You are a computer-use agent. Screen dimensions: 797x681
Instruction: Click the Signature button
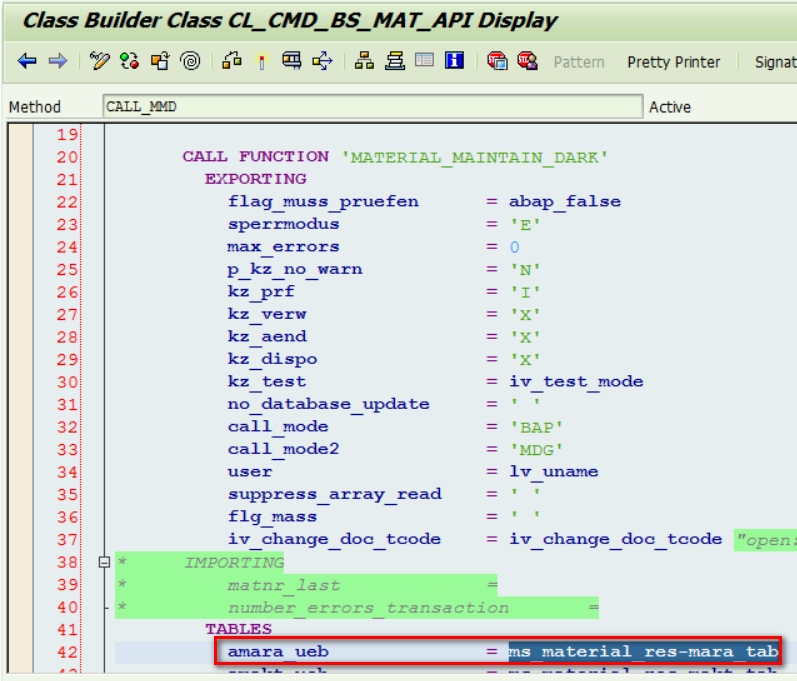tap(775, 62)
